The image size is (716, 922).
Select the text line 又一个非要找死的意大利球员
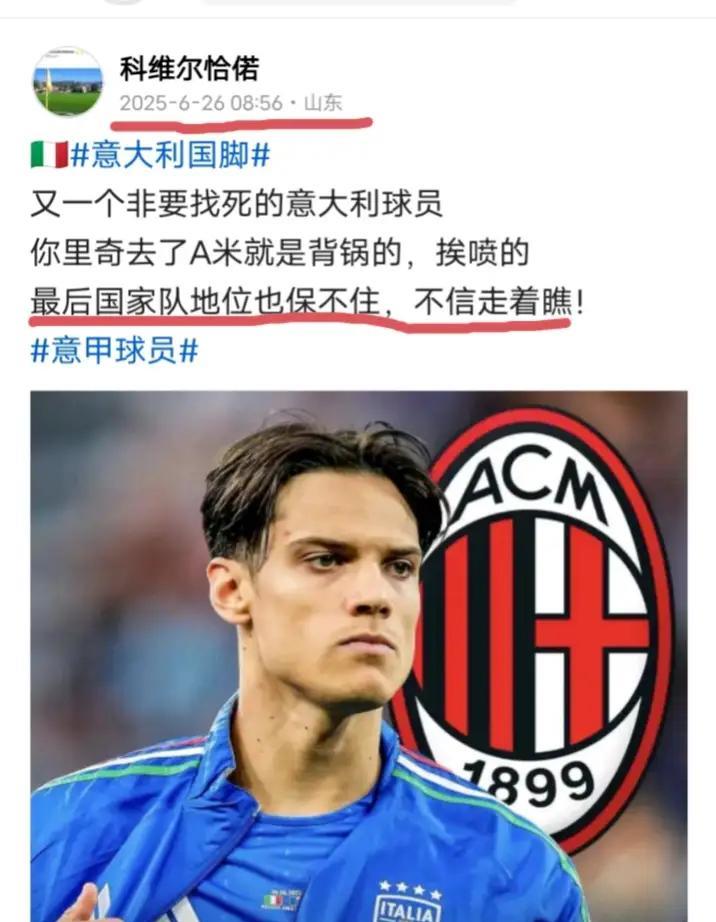pos(236,204)
